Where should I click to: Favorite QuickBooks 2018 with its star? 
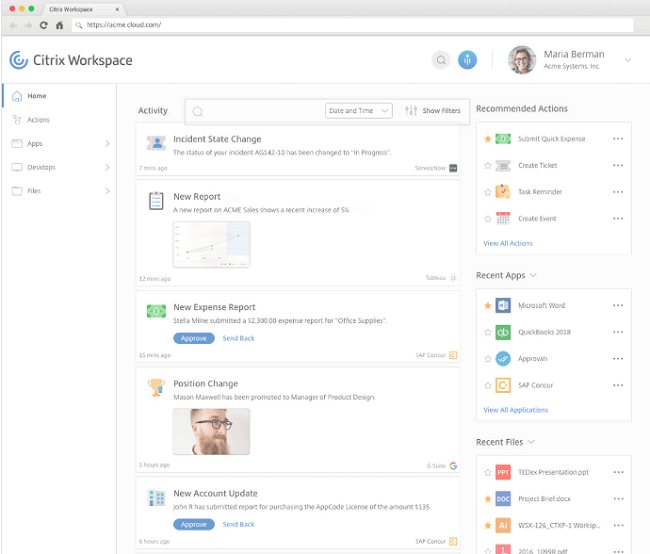(488, 332)
